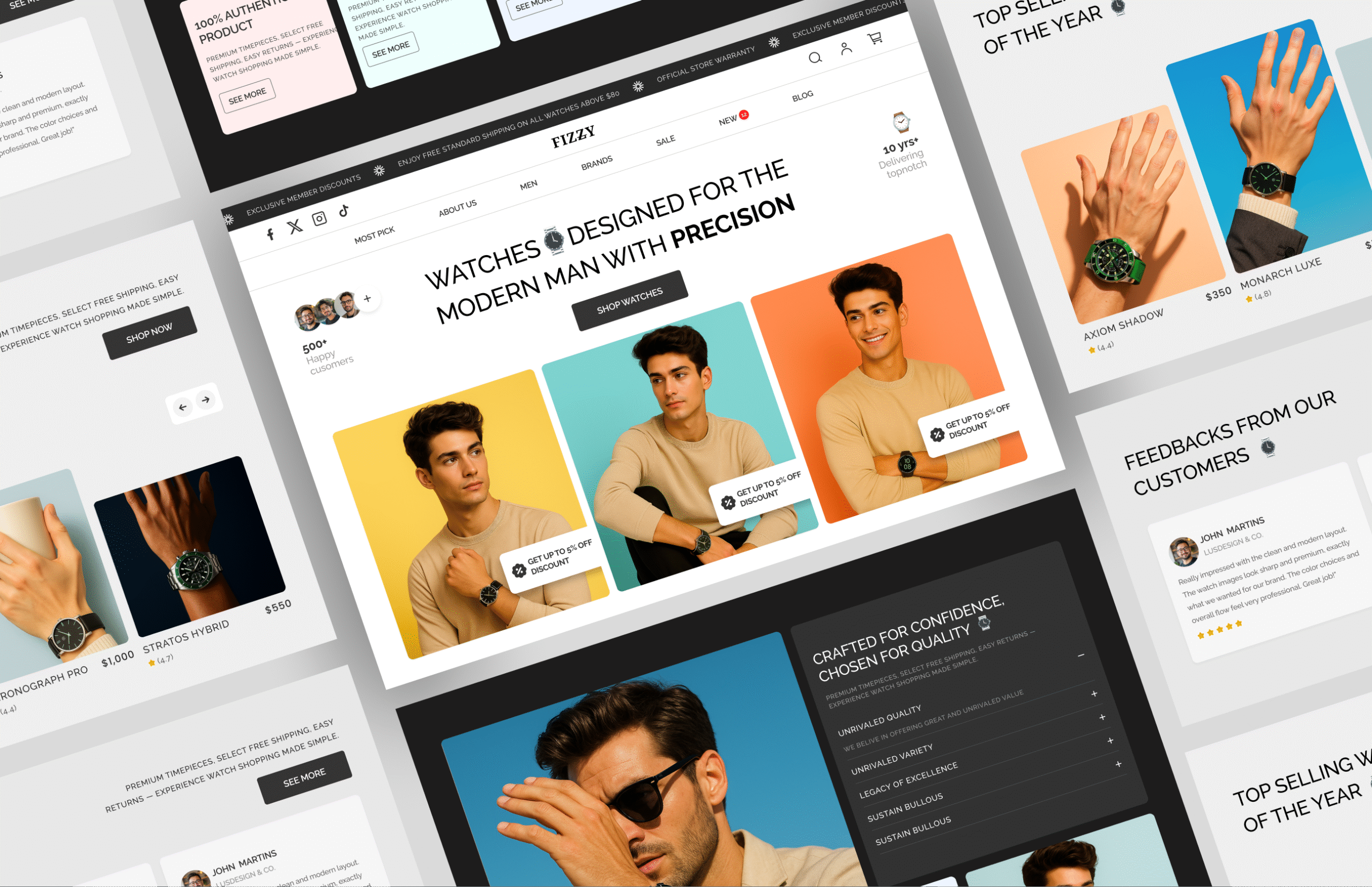Screen dimensions: 1372x887
Task: Expand the Unrivaled Quality accordion
Action: [x=1094, y=694]
